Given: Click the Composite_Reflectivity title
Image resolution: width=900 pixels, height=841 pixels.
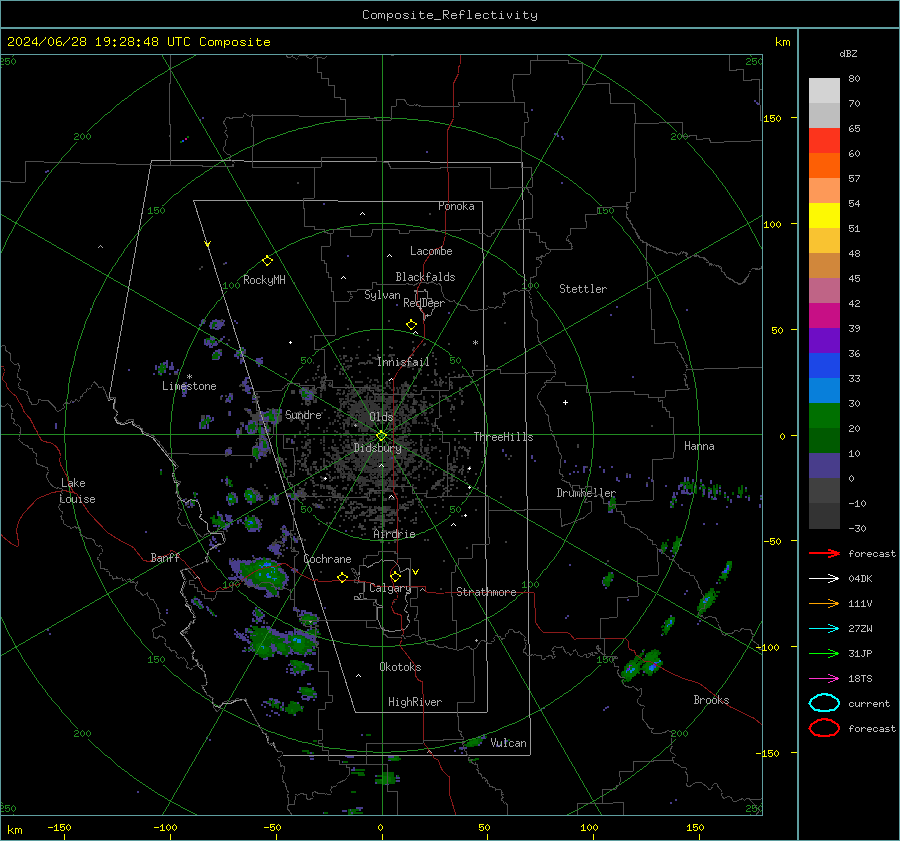Looking at the screenshot, I should pos(450,15).
